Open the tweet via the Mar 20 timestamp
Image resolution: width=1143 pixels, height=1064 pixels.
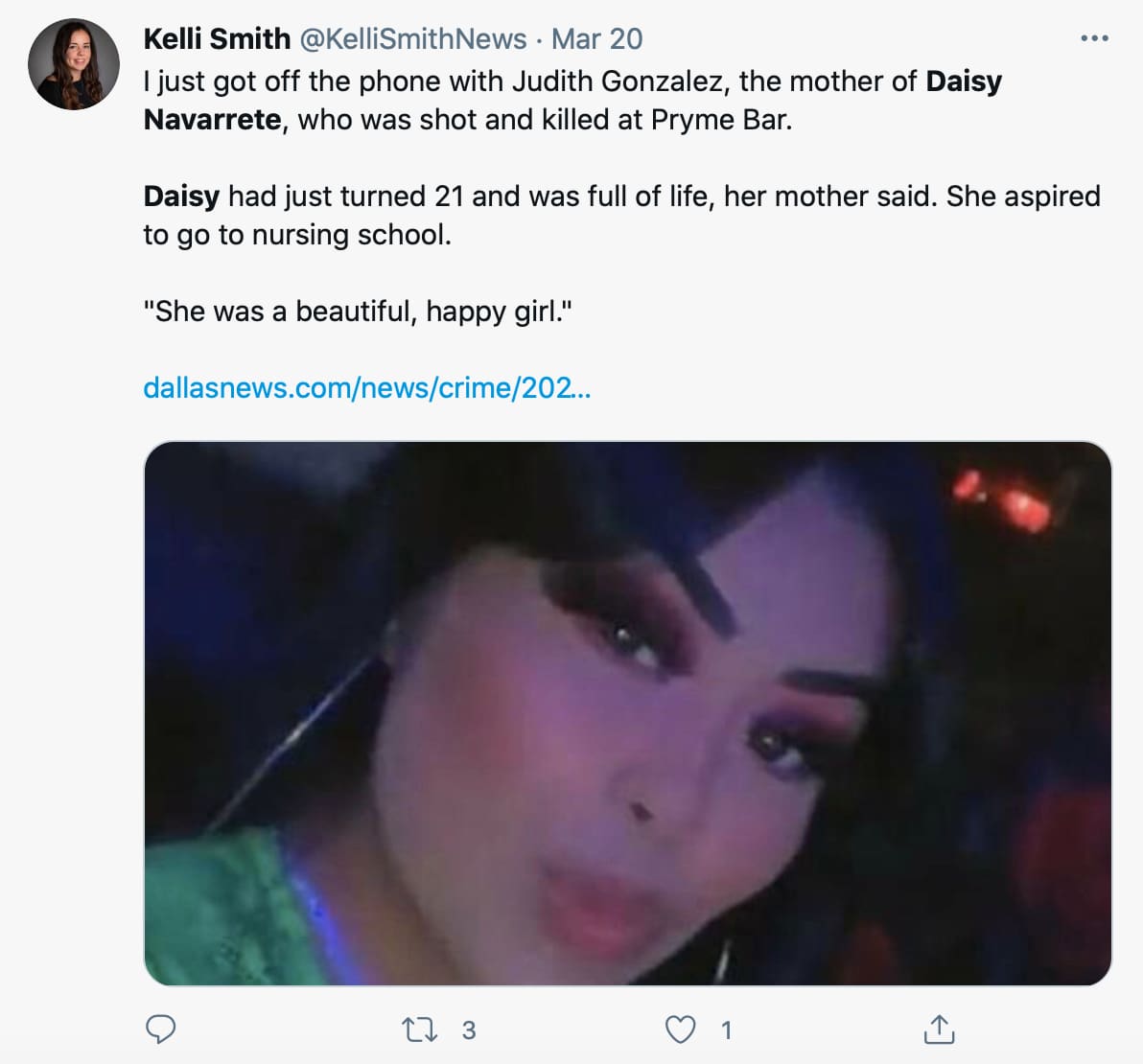[596, 38]
